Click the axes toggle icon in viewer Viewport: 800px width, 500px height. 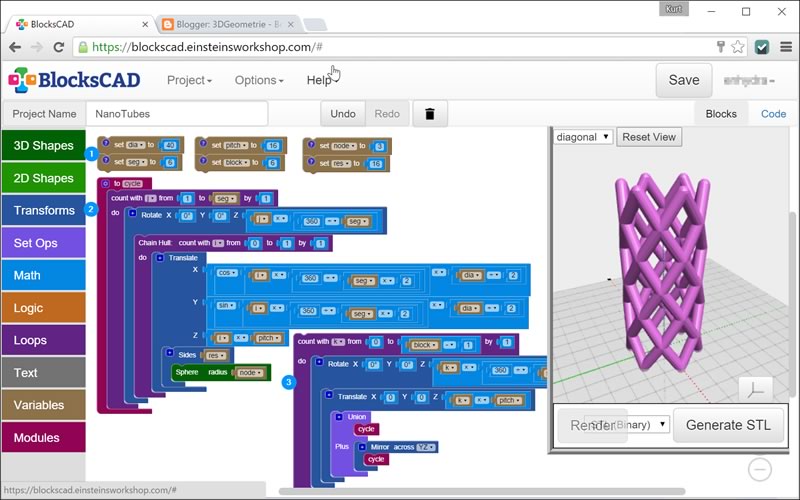tap(755, 391)
